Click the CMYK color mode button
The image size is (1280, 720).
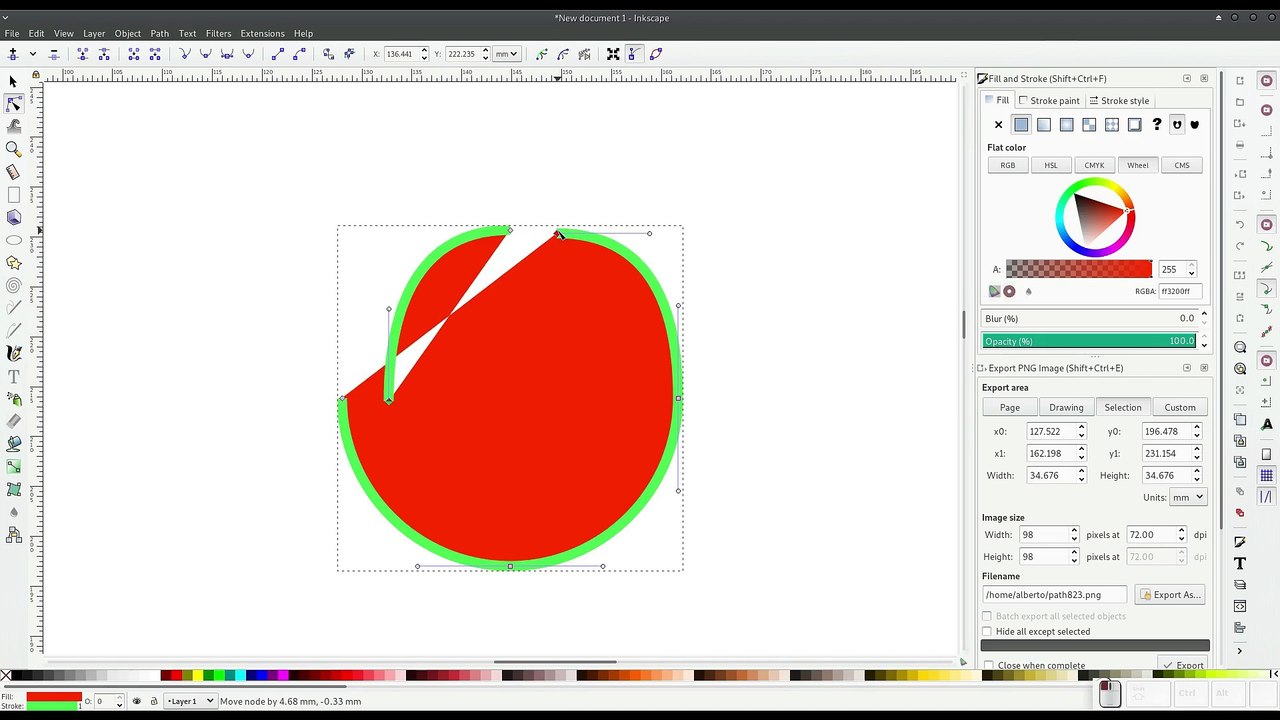[x=1094, y=165]
